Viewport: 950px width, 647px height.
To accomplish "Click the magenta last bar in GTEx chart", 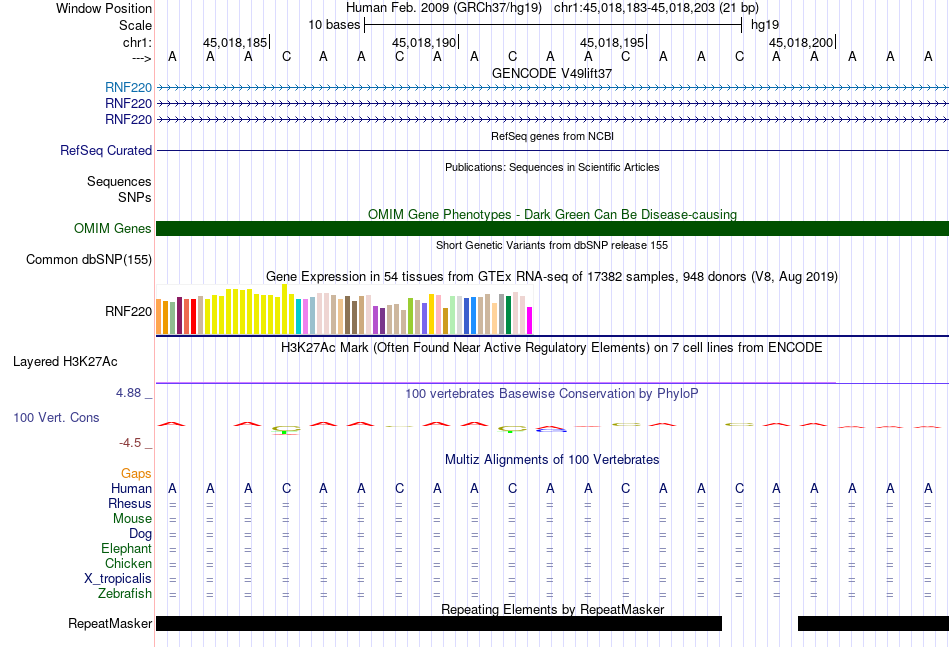I will [530, 320].
